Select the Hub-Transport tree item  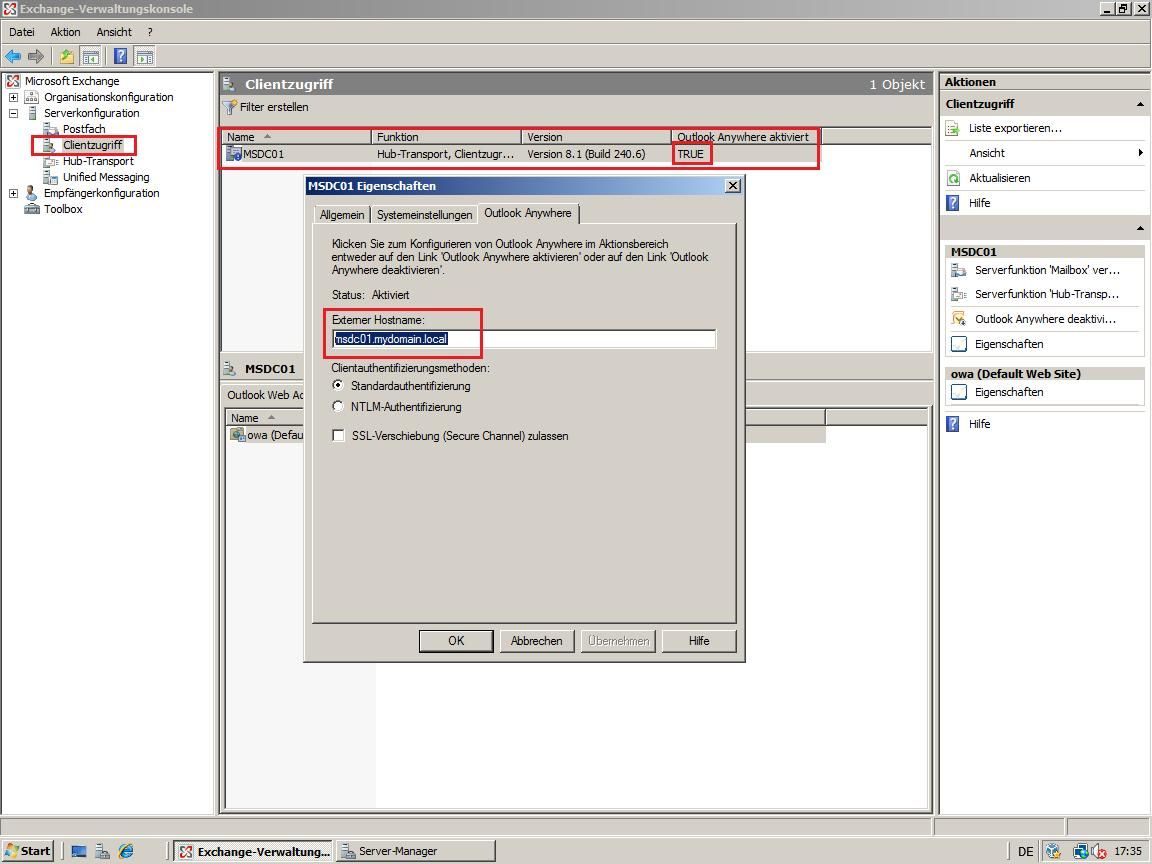click(x=98, y=162)
